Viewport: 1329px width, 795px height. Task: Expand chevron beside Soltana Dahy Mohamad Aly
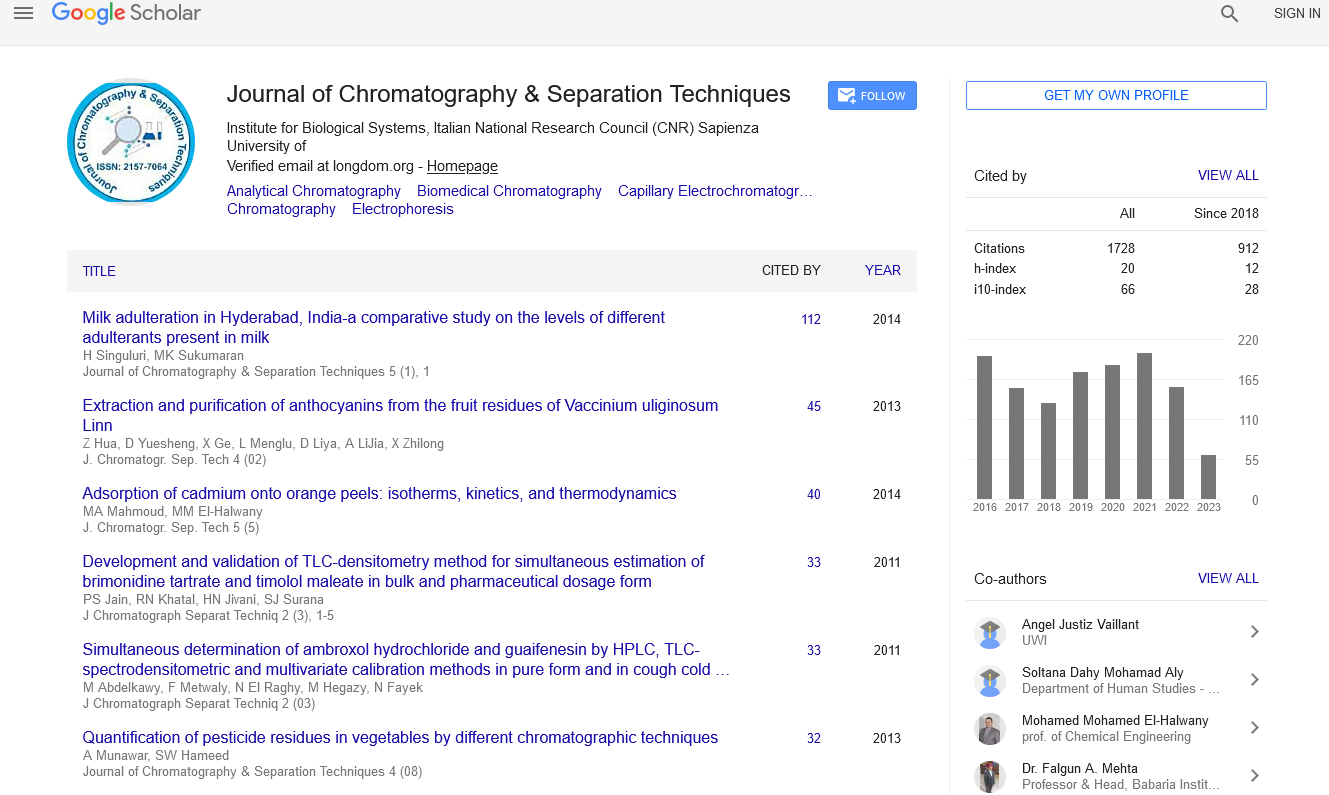[x=1254, y=680]
